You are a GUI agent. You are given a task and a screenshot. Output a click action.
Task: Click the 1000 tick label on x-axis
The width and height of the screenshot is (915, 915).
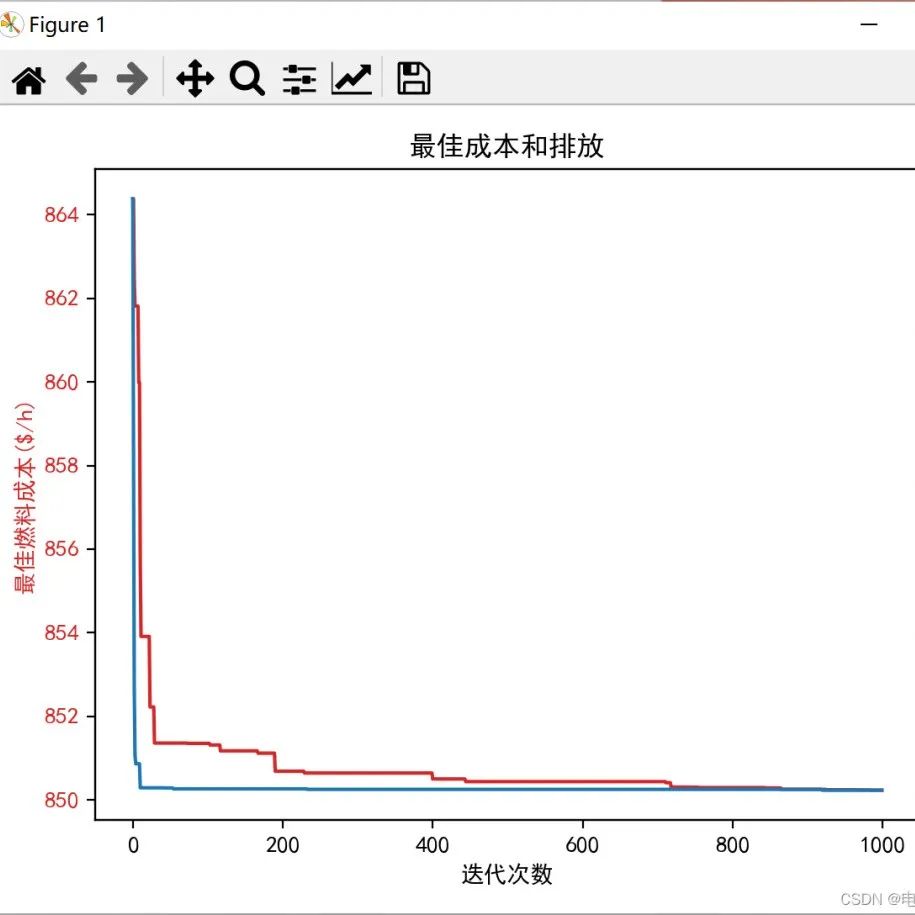(884, 845)
